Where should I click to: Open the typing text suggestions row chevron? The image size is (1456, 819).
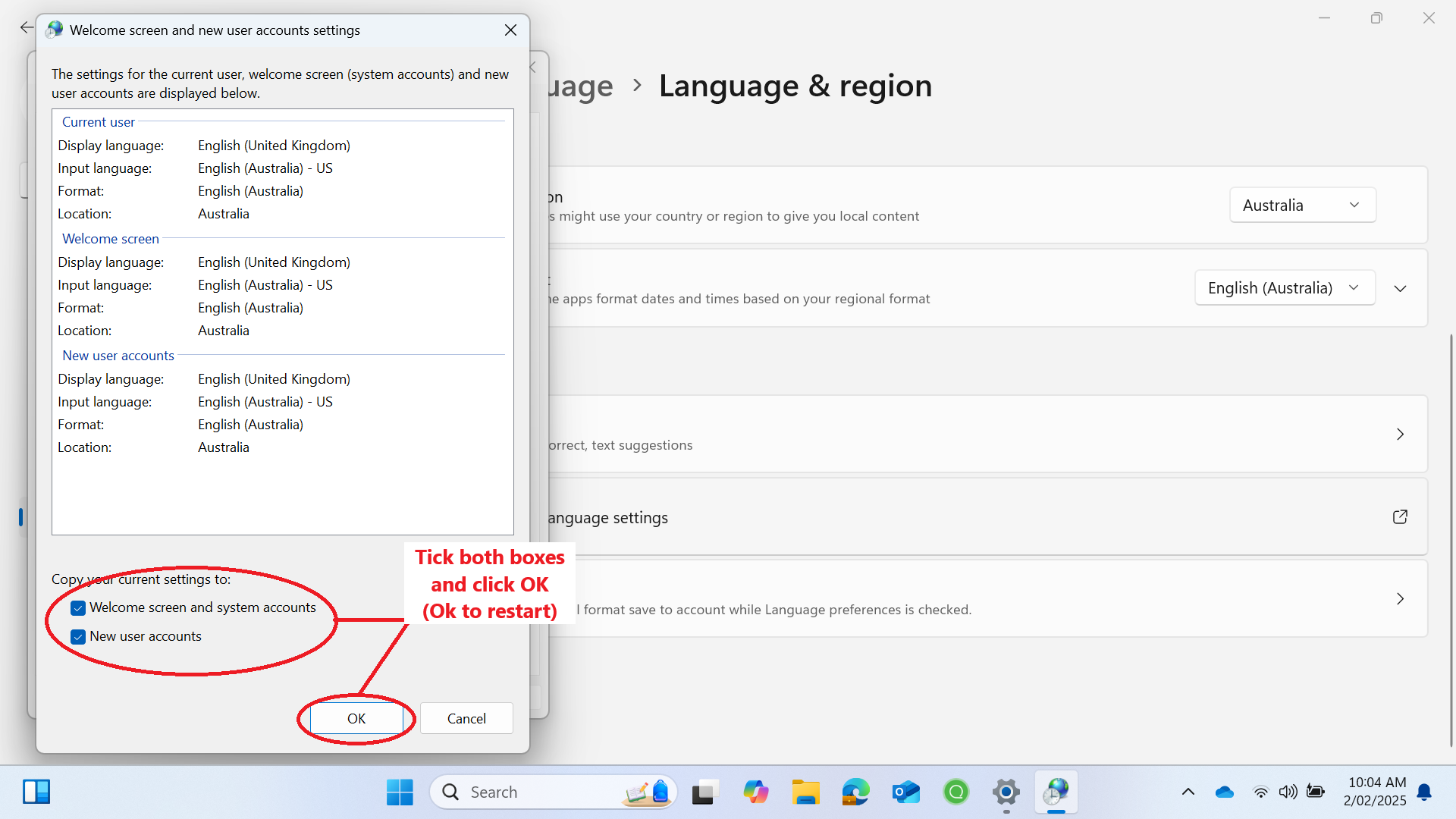pos(1400,434)
